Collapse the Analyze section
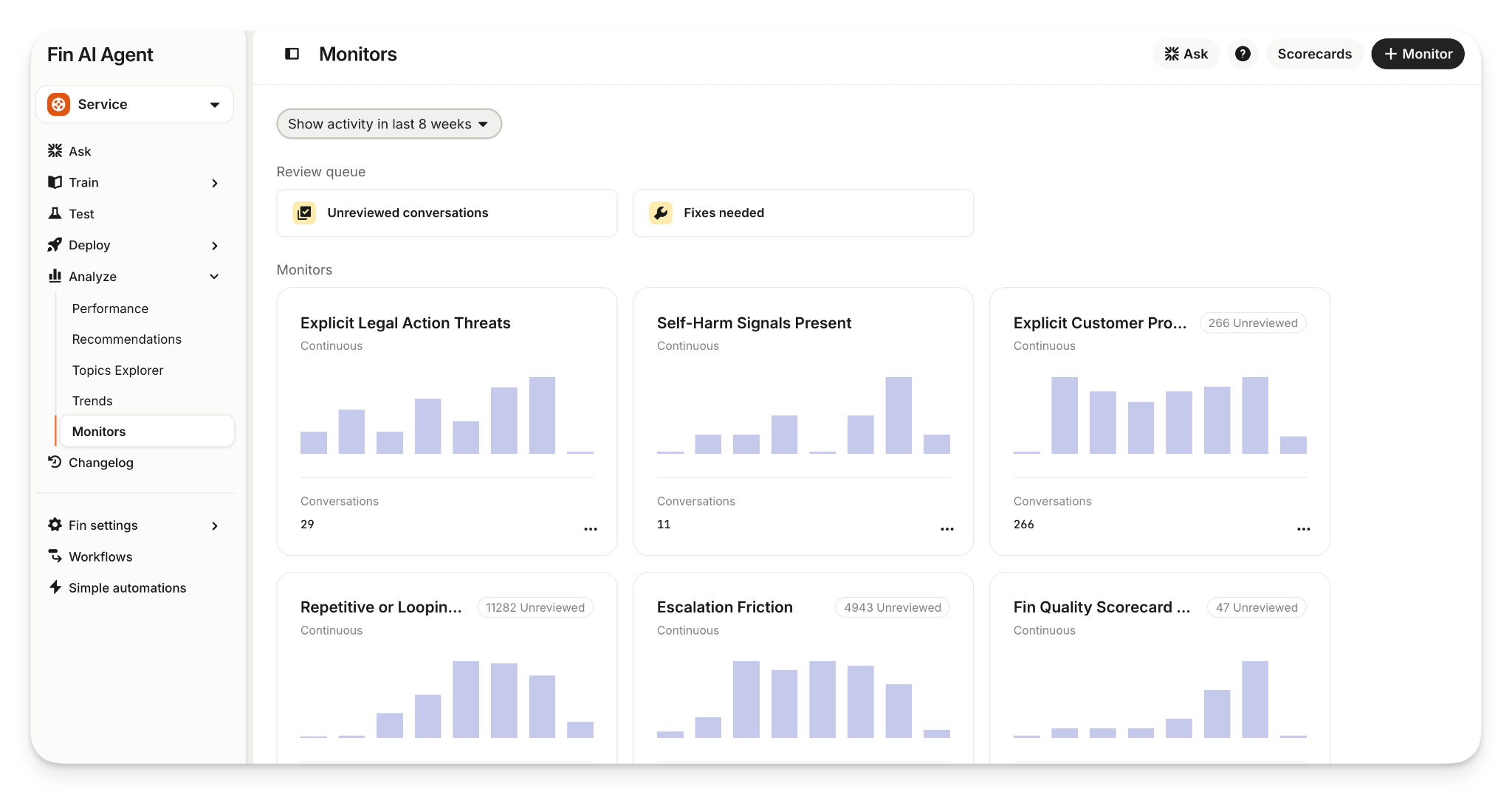This screenshot has width=1512, height=794. 214,277
